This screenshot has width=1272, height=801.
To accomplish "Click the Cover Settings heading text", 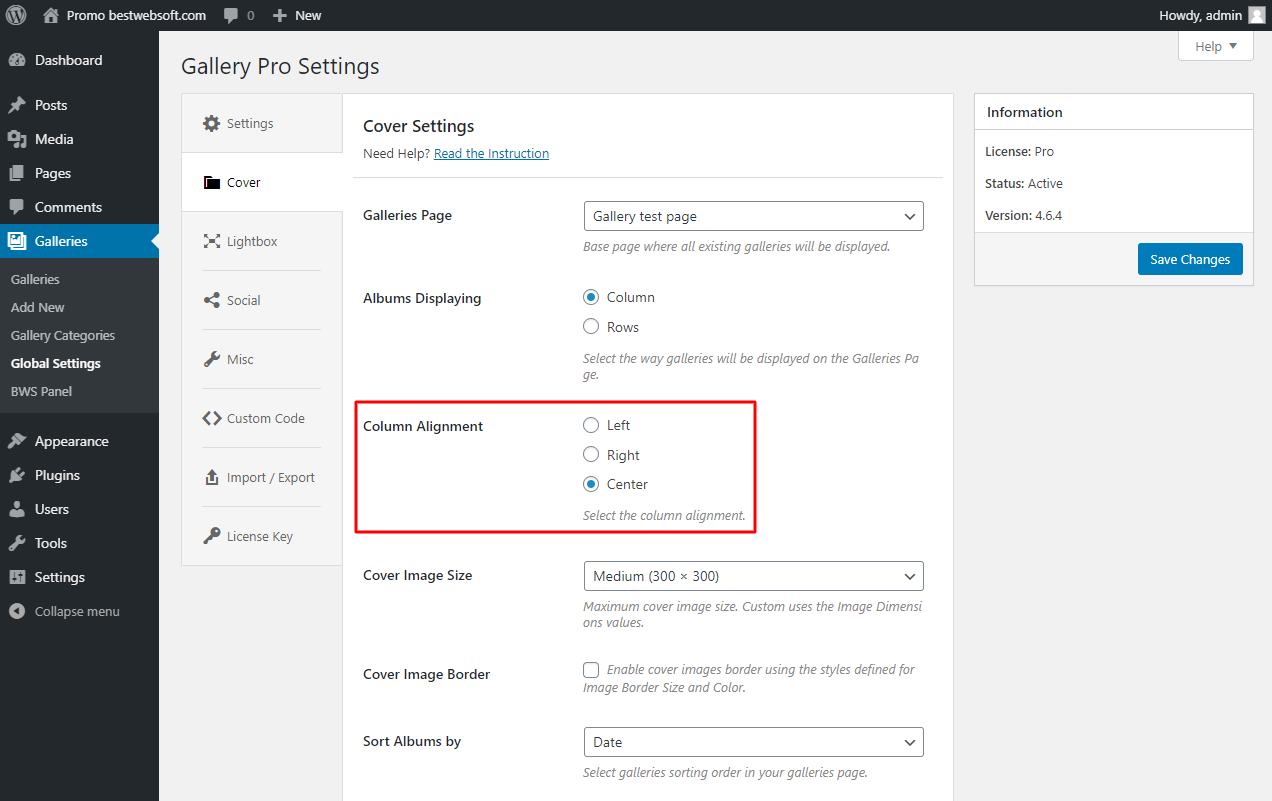I will pos(418,126).
